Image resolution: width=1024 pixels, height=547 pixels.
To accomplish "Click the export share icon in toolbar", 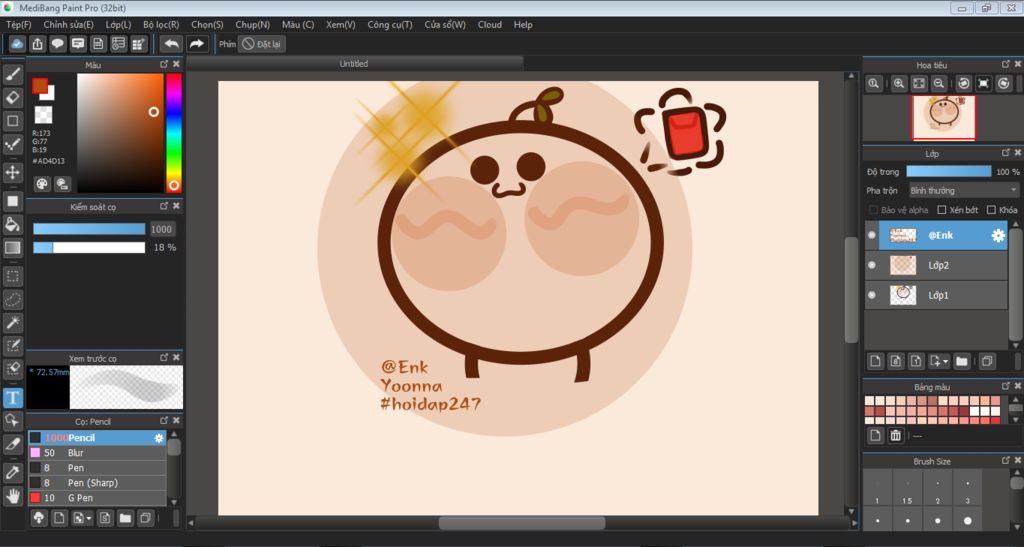I will (37, 44).
